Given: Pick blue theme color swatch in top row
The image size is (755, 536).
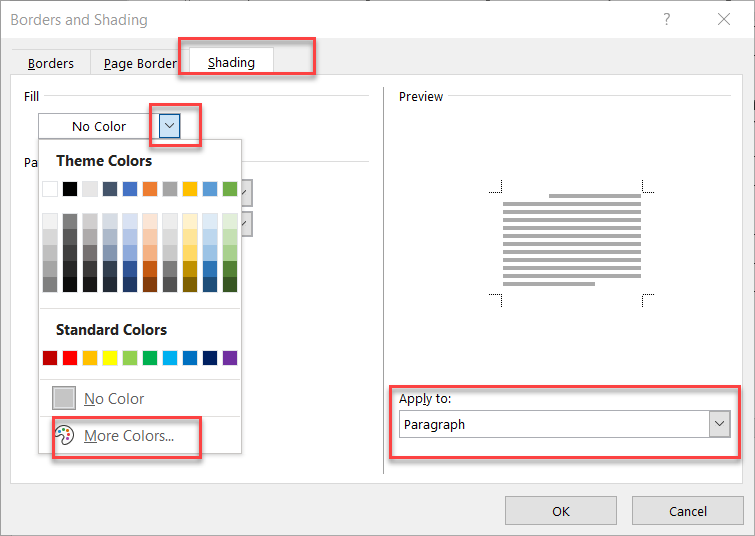Looking at the screenshot, I should pos(130,189).
